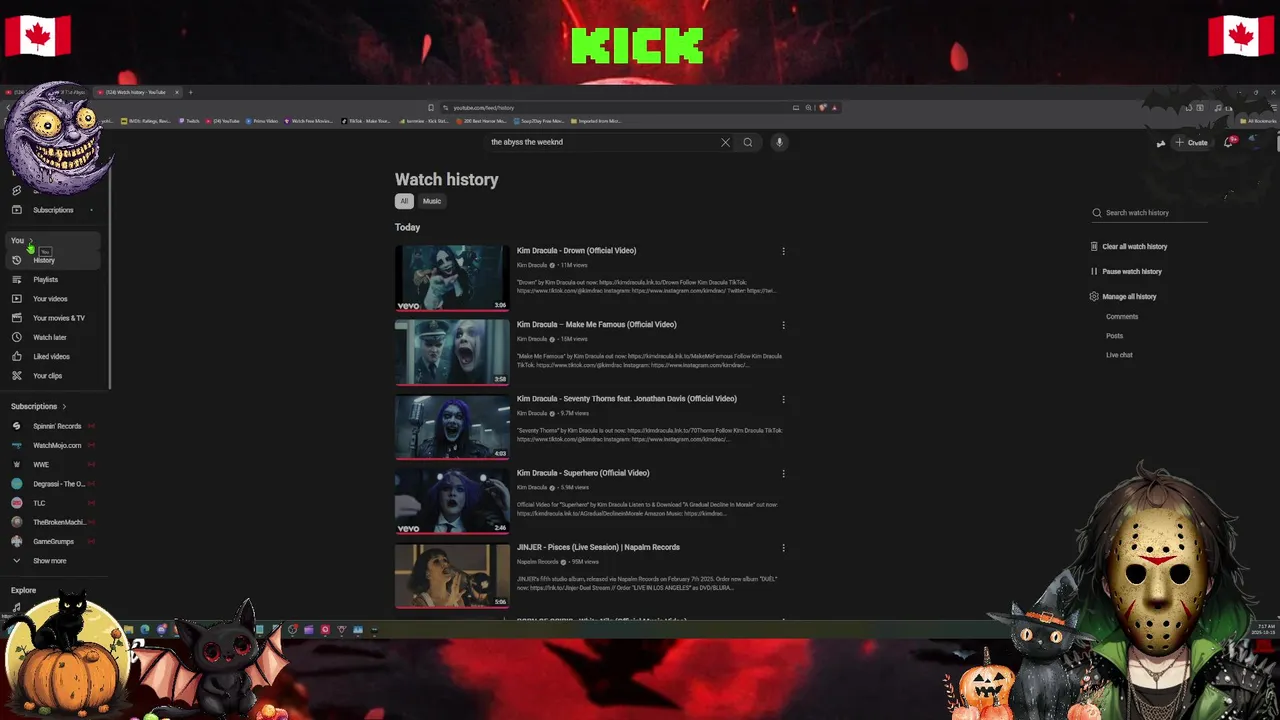Viewport: 1280px width, 720px height.
Task: Open the Napalm Records channel name
Action: pyautogui.click(x=538, y=562)
